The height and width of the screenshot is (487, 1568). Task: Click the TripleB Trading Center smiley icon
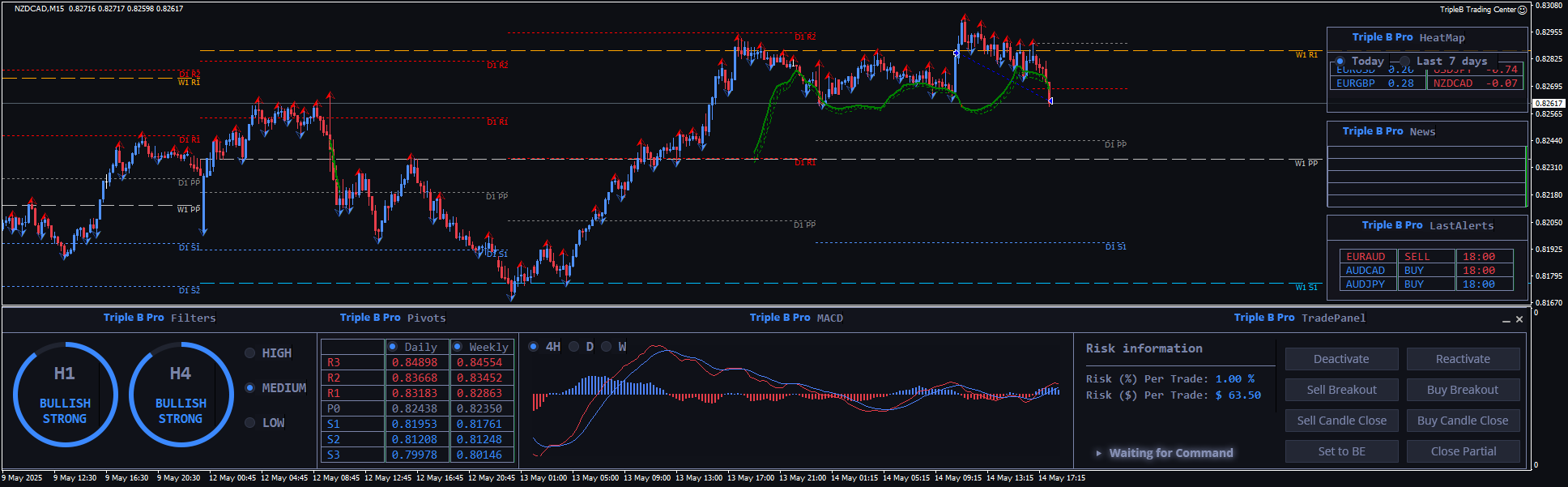[x=1522, y=10]
